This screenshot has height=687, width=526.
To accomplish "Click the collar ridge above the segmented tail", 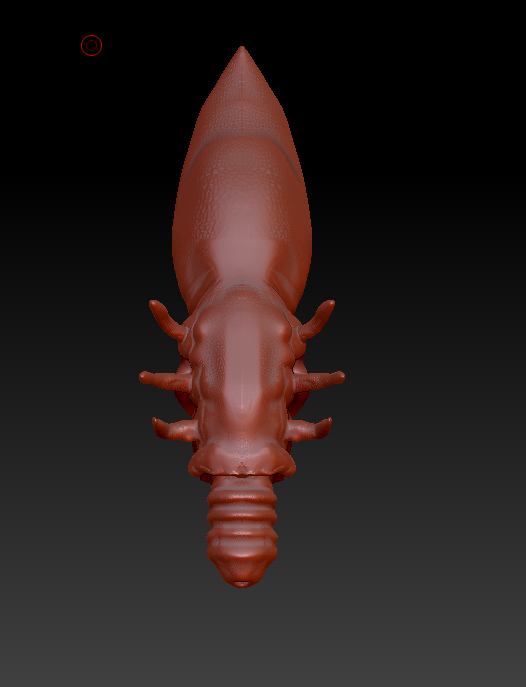I will point(242,461).
